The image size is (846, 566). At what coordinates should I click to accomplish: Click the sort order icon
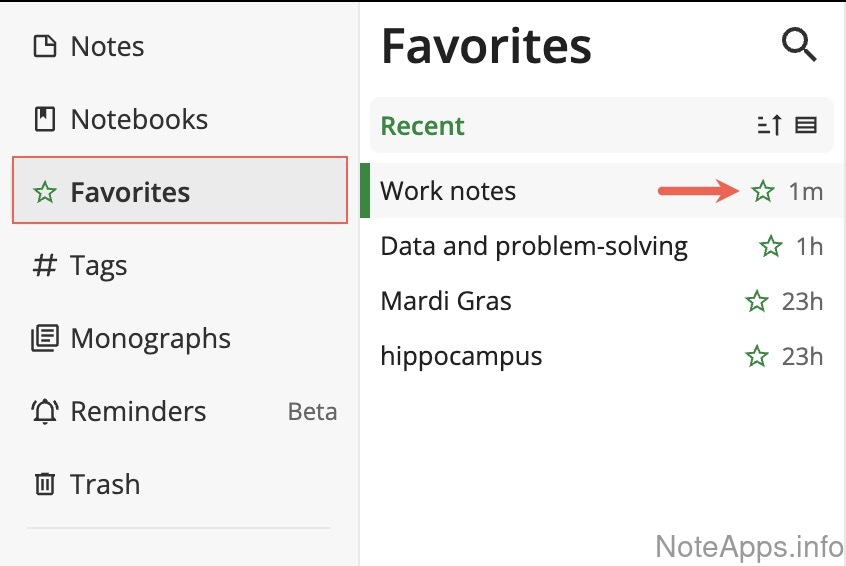point(769,126)
